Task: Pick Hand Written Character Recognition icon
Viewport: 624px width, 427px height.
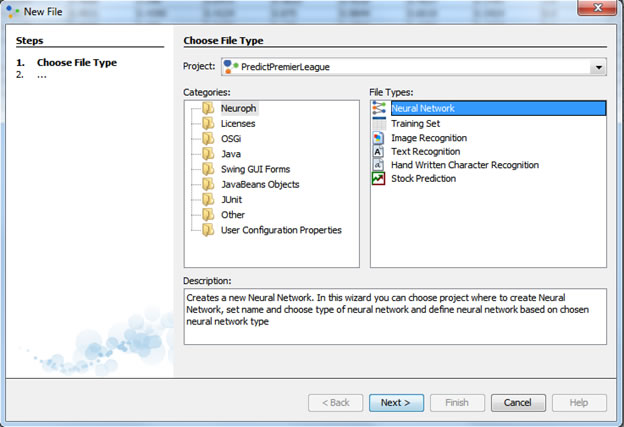Action: (x=379, y=165)
